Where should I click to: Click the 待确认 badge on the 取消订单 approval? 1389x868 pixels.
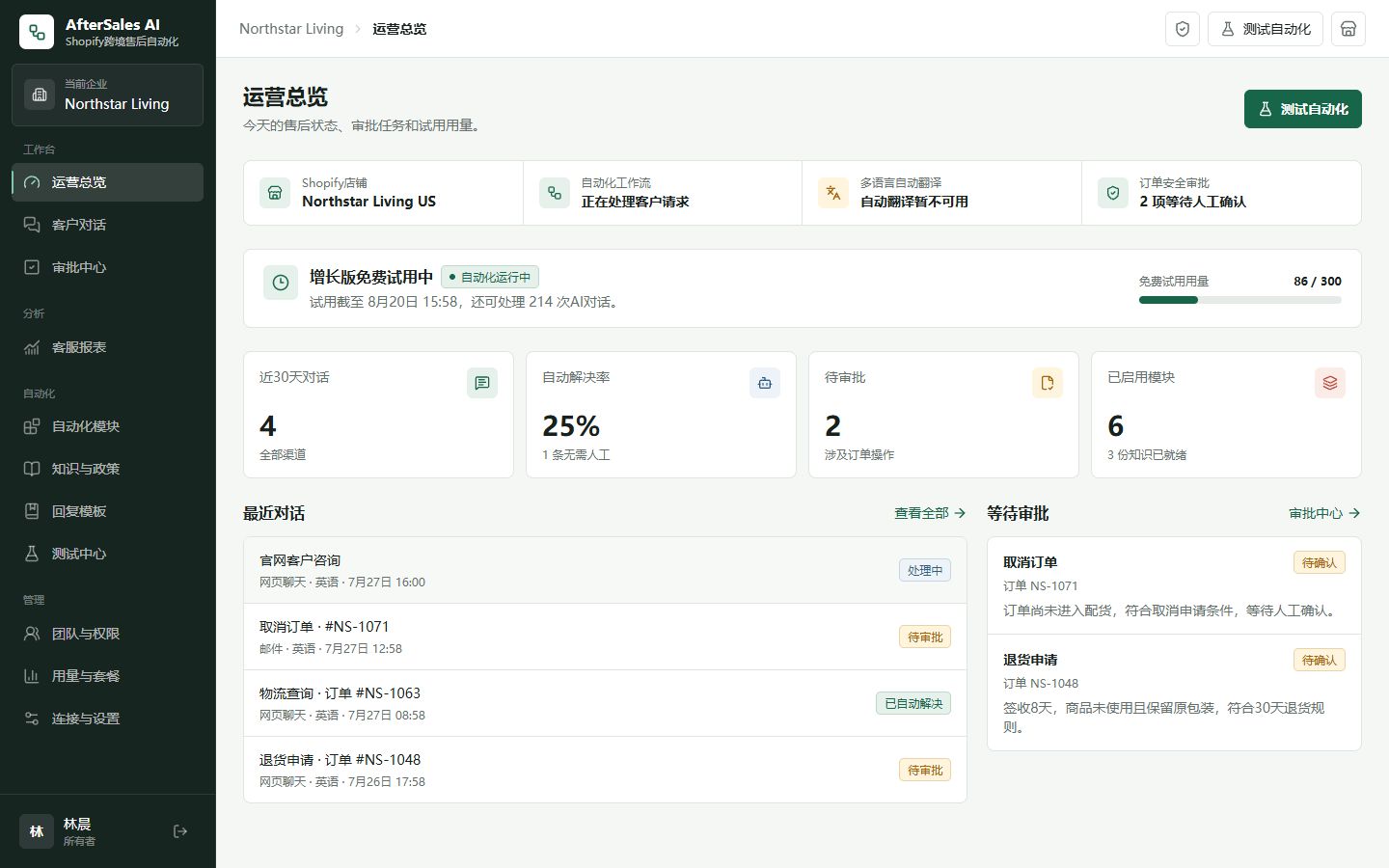[x=1320, y=562]
